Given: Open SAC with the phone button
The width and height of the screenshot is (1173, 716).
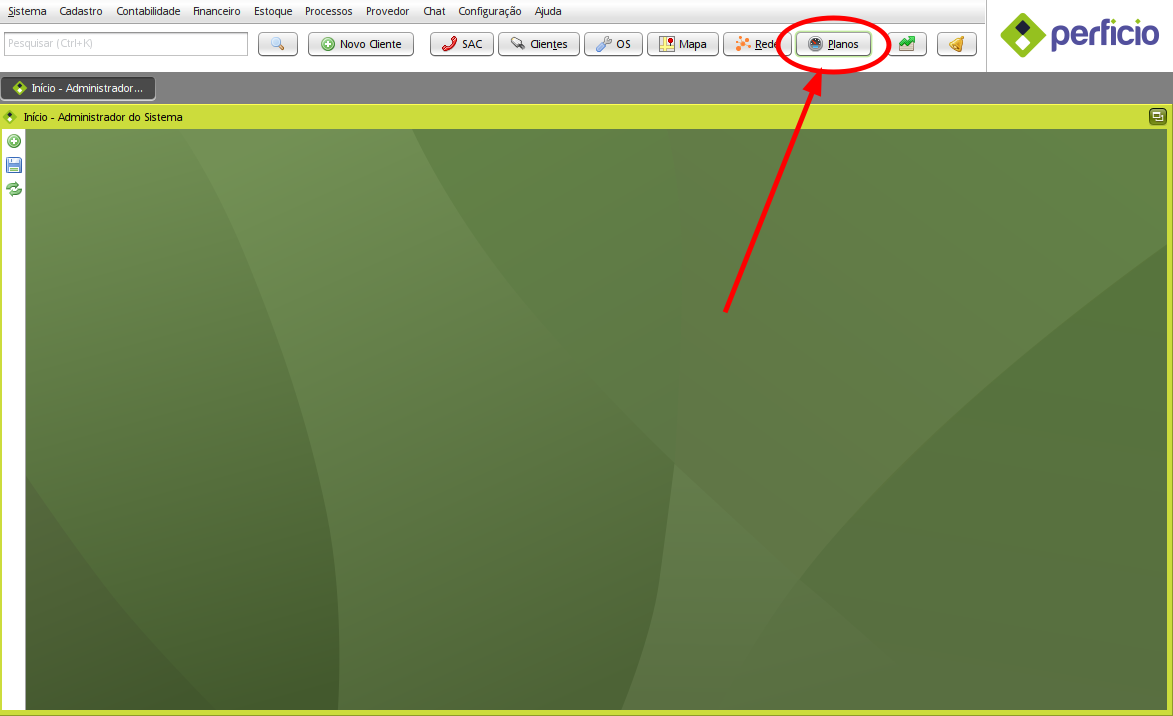Looking at the screenshot, I should coord(462,44).
